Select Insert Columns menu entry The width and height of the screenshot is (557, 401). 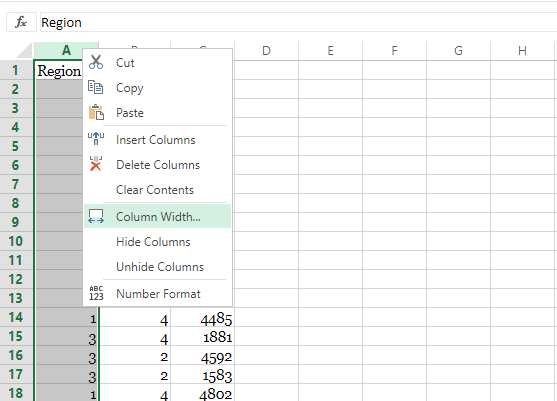point(158,140)
